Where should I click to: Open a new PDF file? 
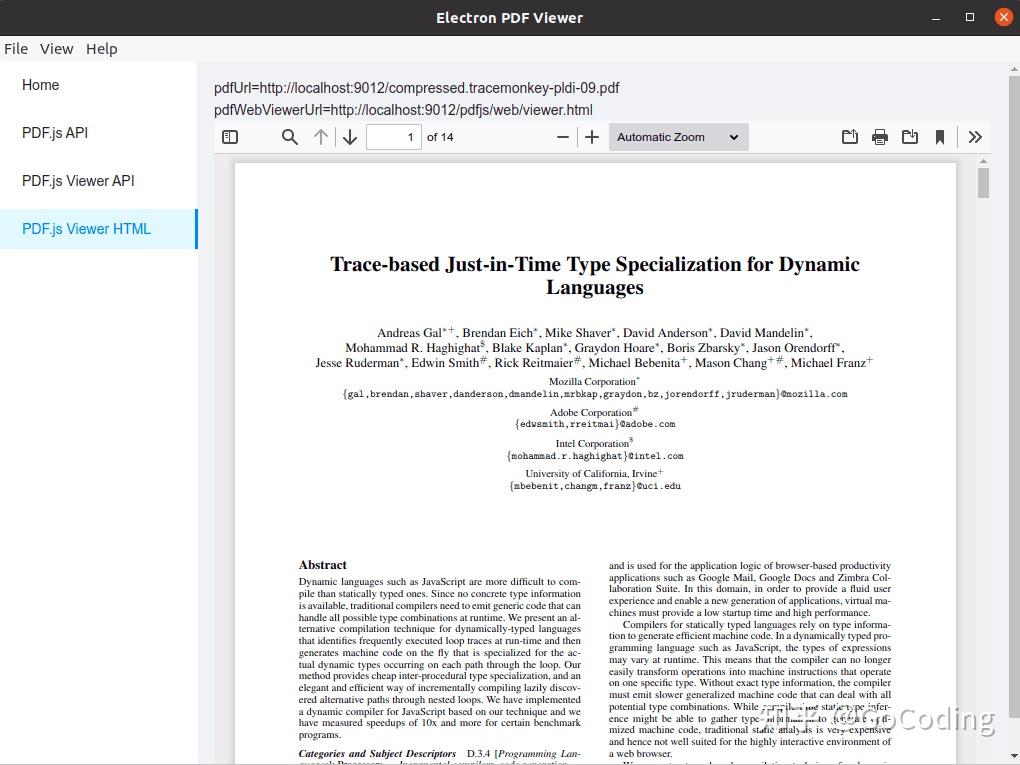click(x=849, y=137)
